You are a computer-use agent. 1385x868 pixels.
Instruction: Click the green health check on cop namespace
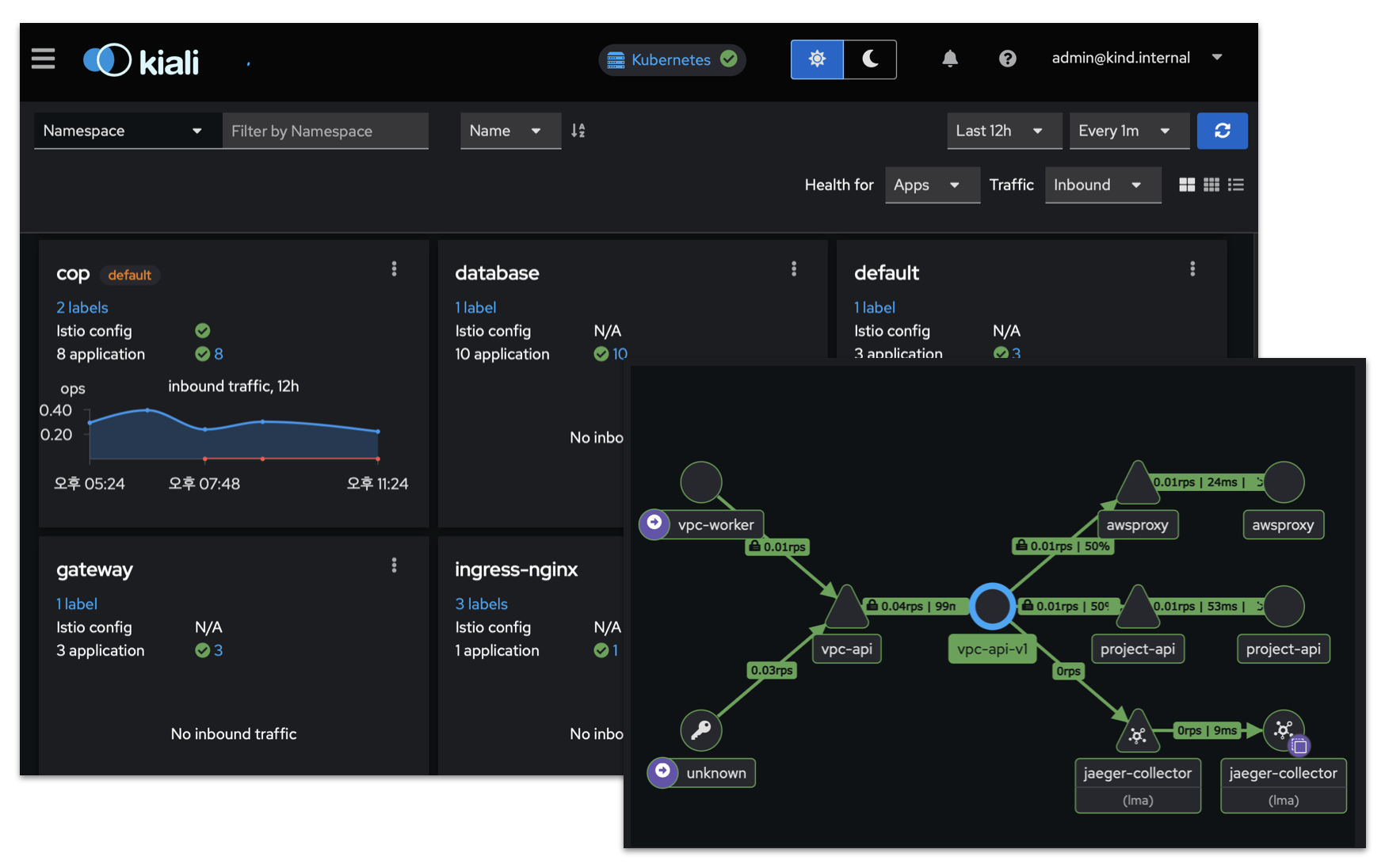[x=202, y=330]
